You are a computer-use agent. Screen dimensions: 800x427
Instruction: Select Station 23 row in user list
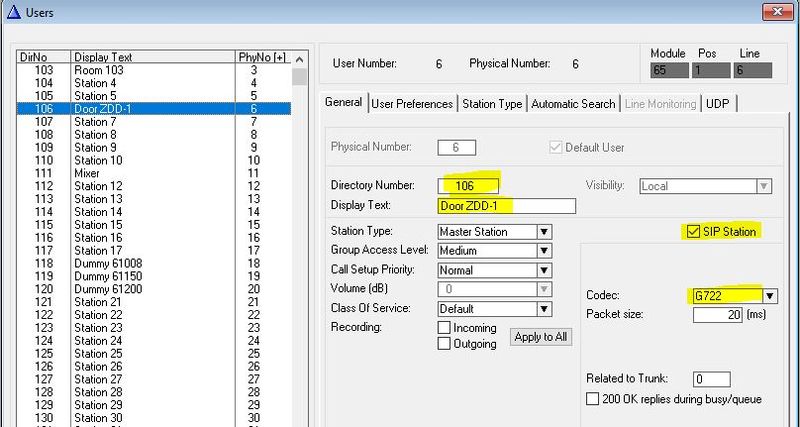coord(154,328)
